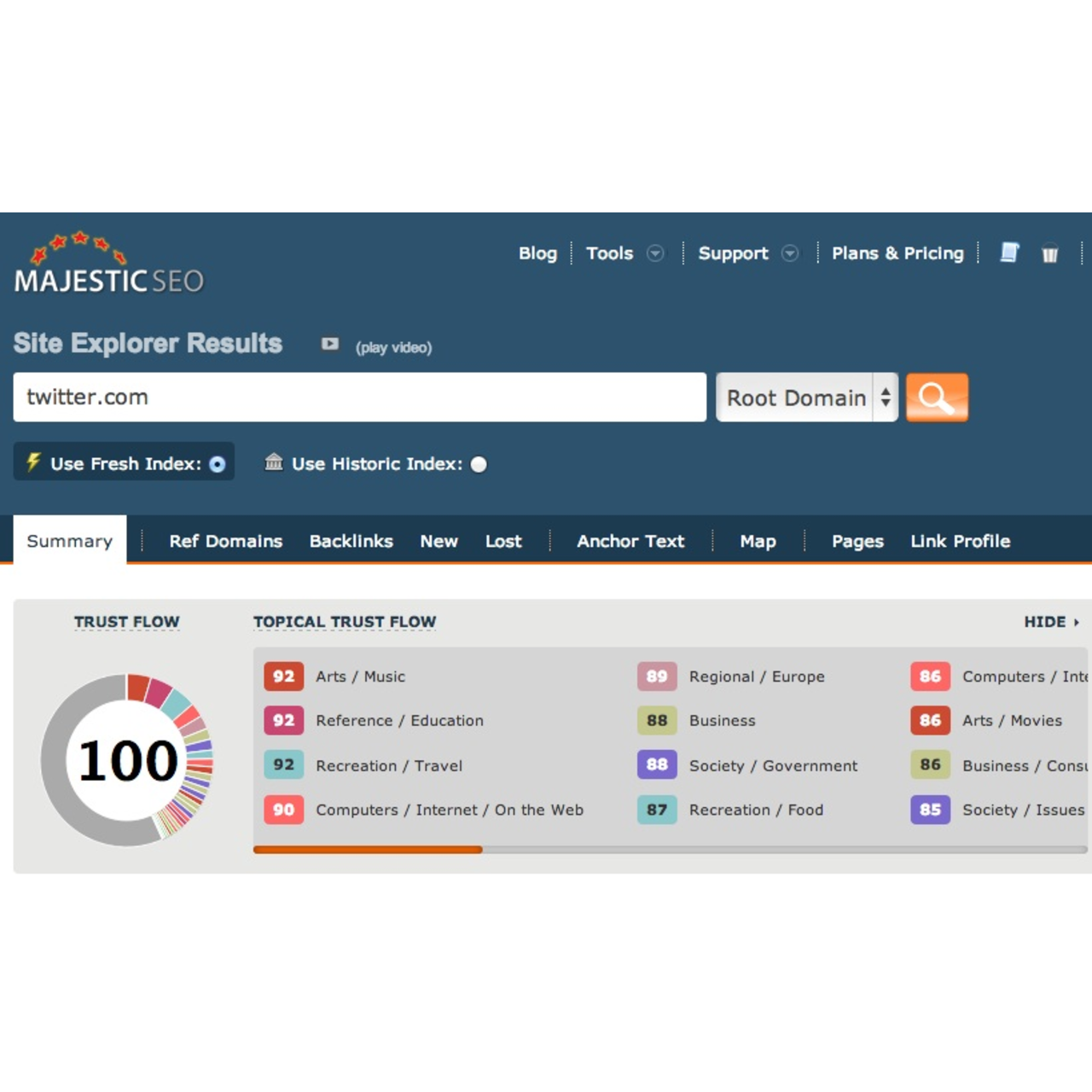
Task: Hide the Topical Trust Flow panel
Action: pos(1051,622)
